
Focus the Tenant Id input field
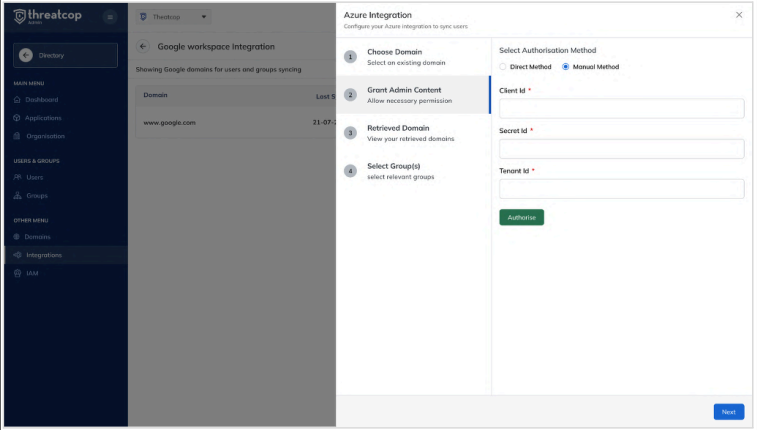click(621, 189)
